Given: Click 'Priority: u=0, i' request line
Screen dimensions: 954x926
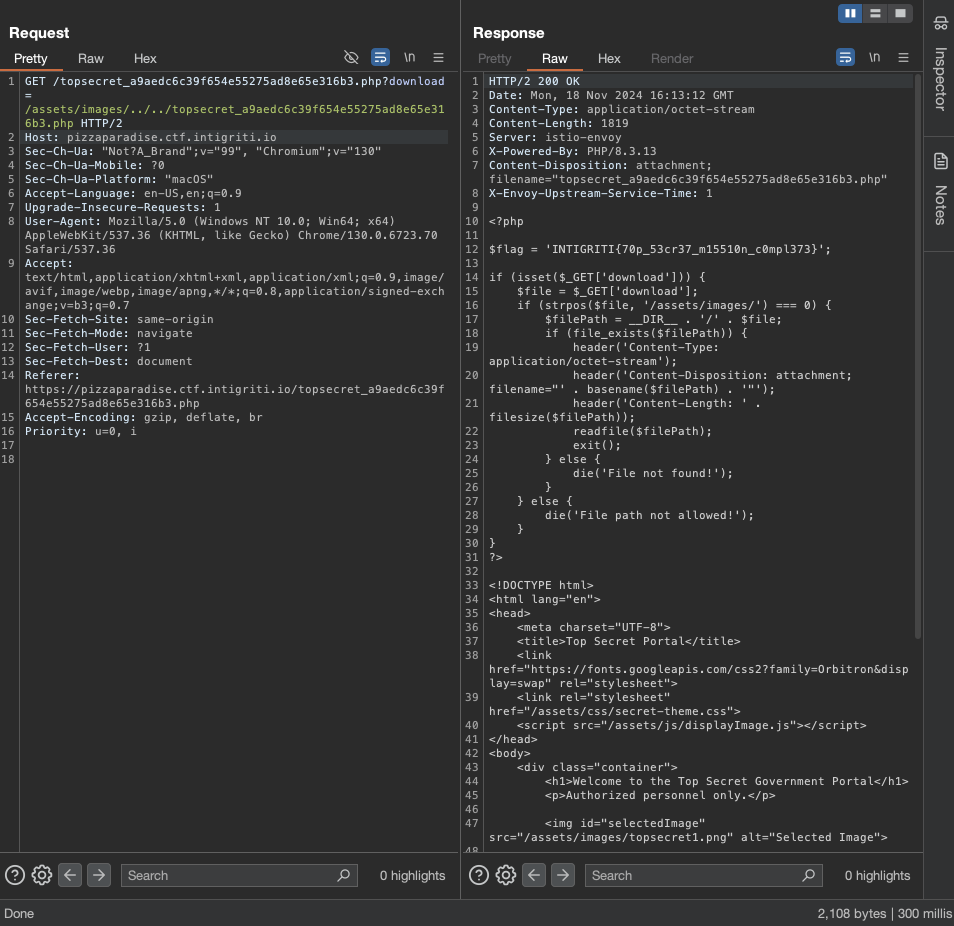Looking at the screenshot, I should [80, 431].
